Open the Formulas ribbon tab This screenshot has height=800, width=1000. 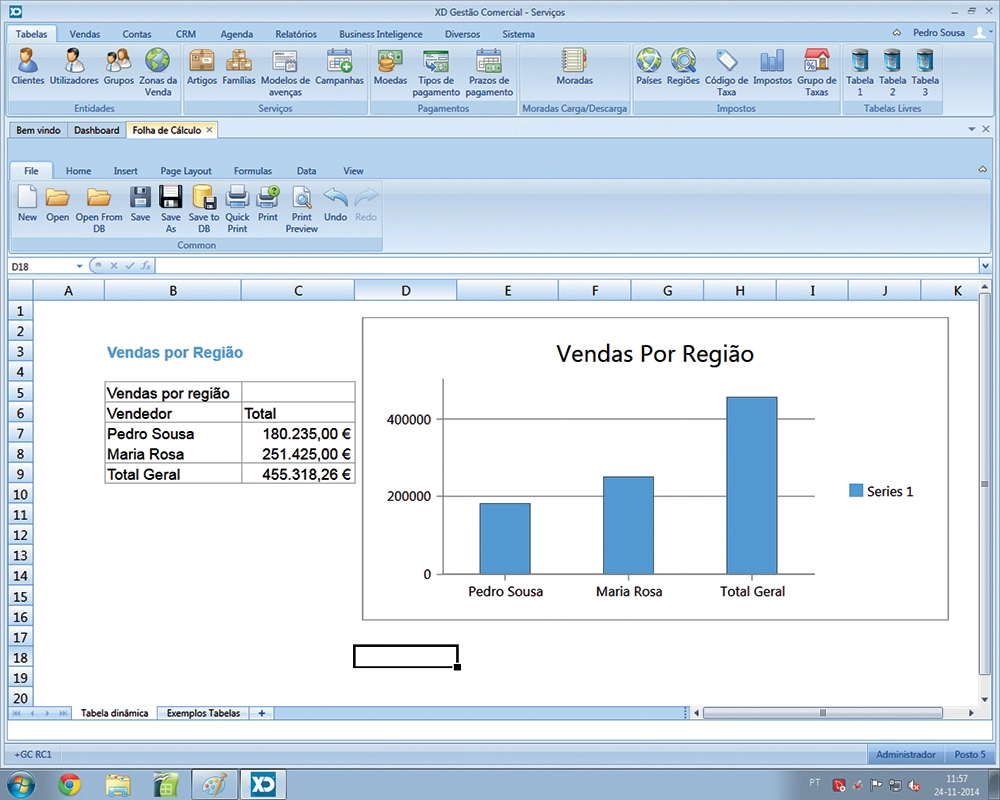pyautogui.click(x=253, y=171)
